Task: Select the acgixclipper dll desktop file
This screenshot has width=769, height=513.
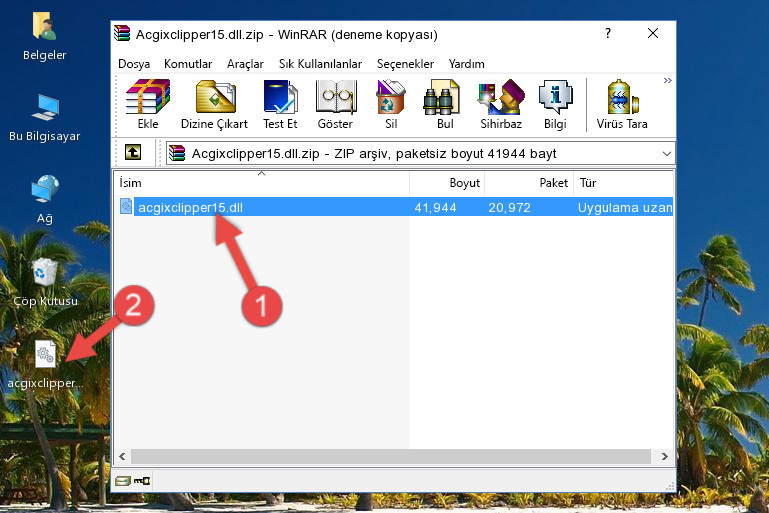Action: tap(45, 365)
